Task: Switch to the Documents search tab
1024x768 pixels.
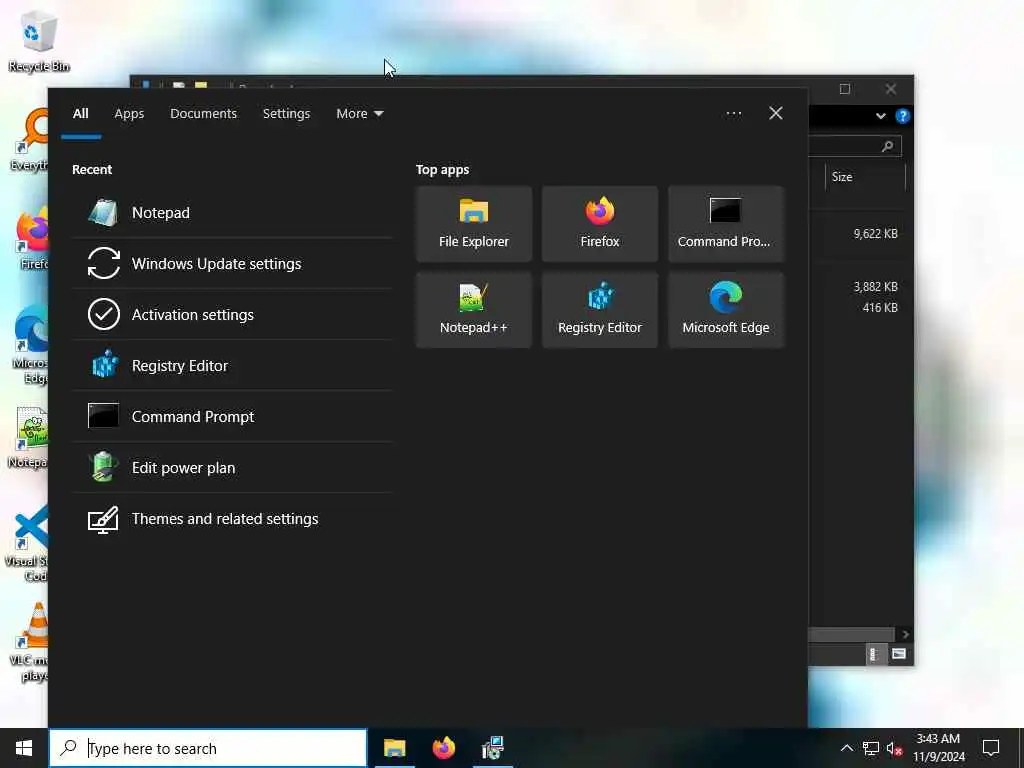Action: pyautogui.click(x=203, y=114)
